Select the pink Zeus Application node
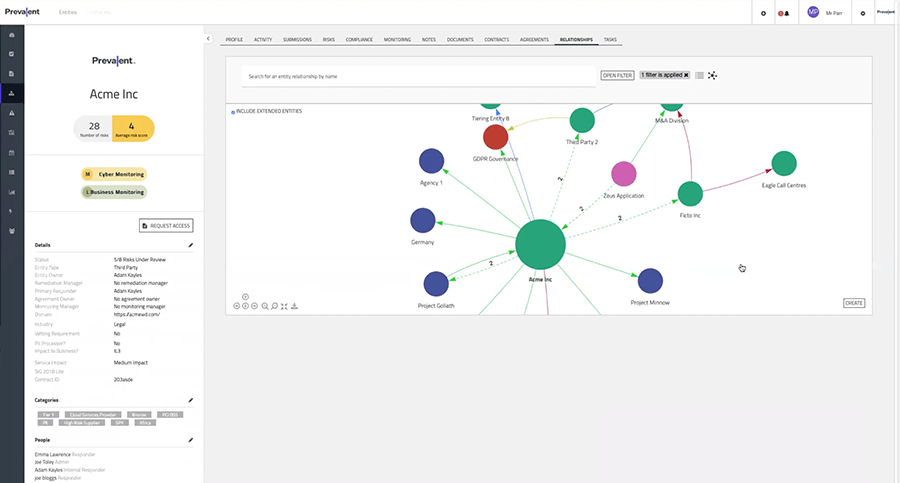900x483 pixels. pos(623,174)
